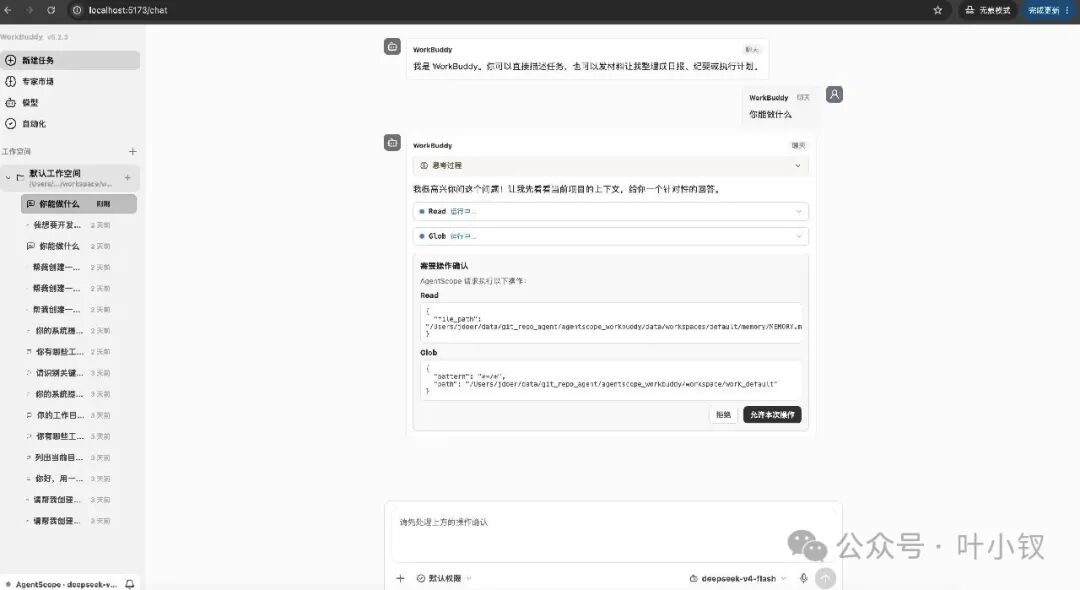Expand the Read 运行中 tool call row

[610, 211]
